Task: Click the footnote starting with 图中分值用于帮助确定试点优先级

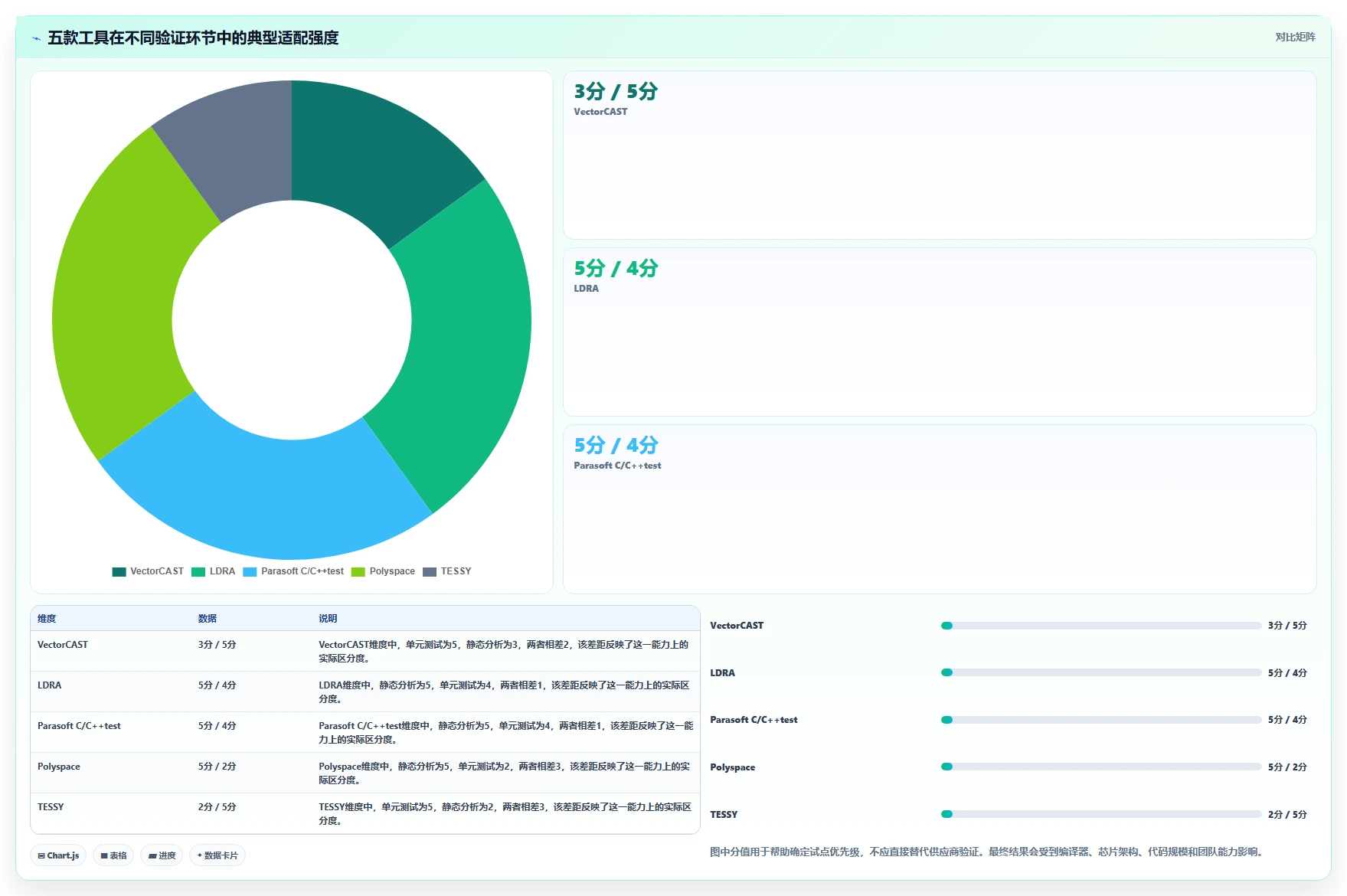Action: pos(986,852)
